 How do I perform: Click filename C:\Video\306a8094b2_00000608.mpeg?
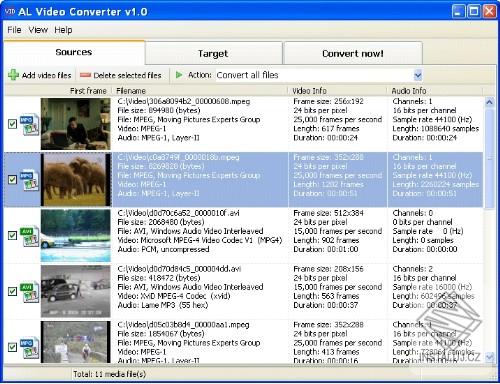[184, 101]
